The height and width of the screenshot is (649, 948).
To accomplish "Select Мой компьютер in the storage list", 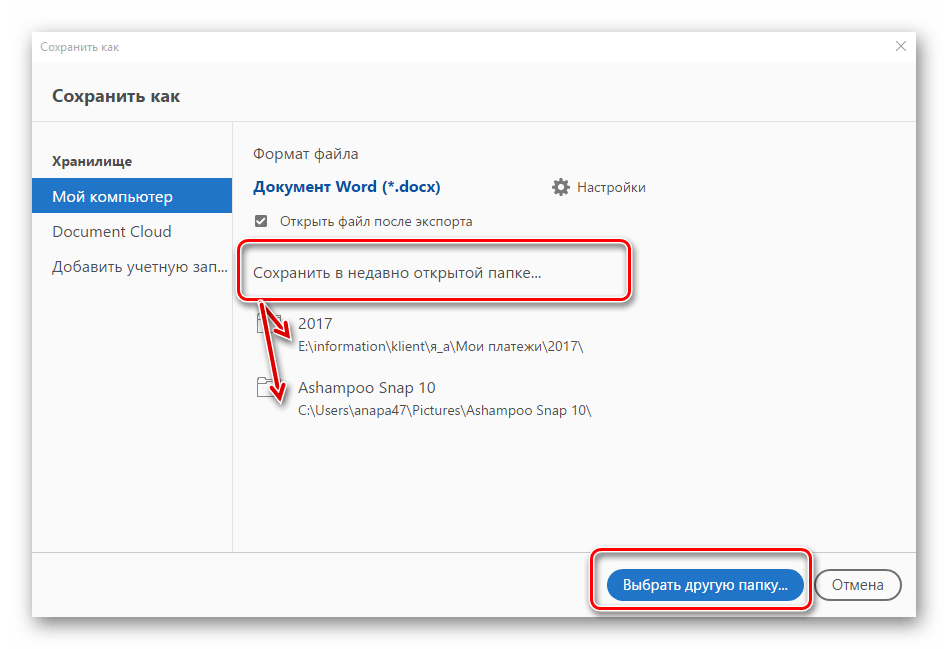I will point(131,197).
